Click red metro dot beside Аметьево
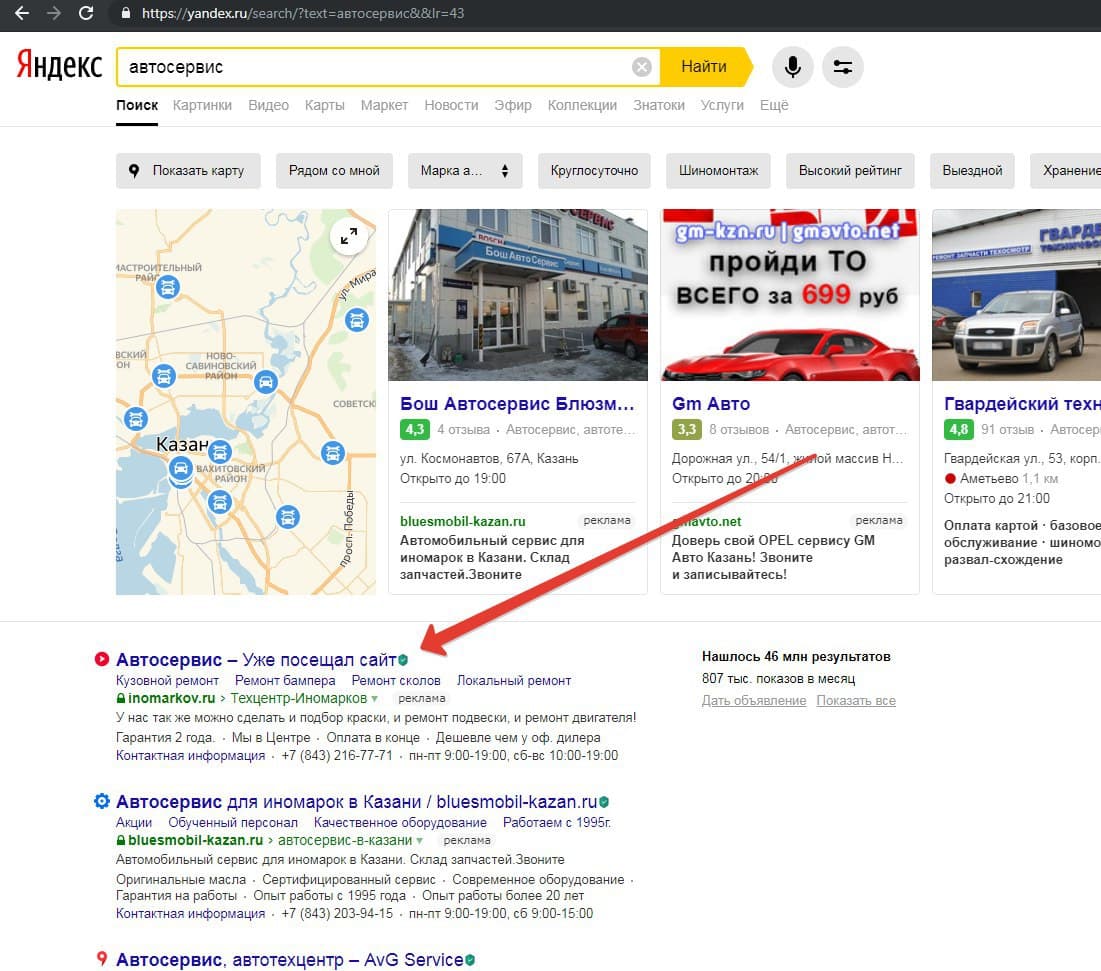The image size is (1101, 971). (950, 479)
